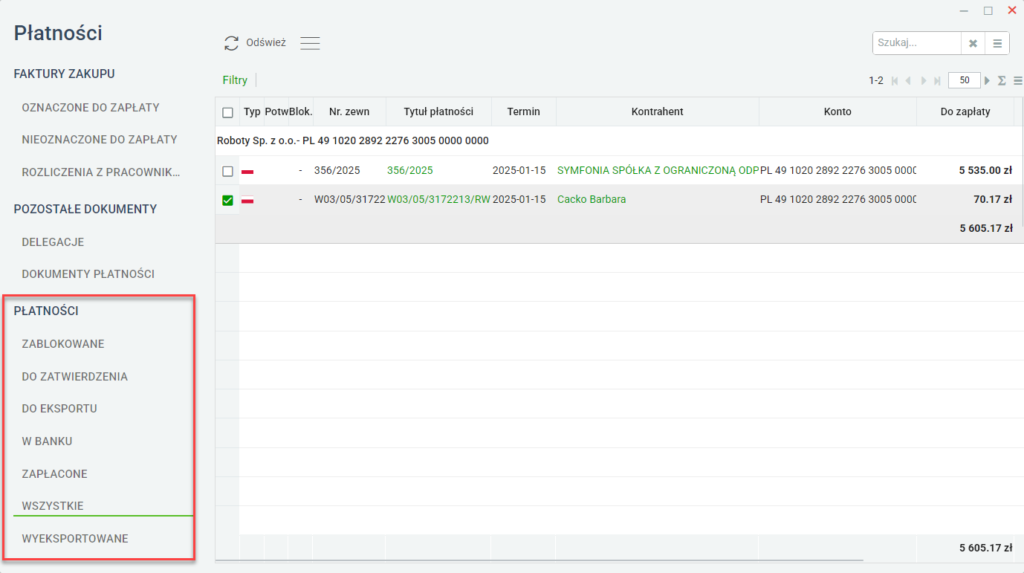The height and width of the screenshot is (573, 1024).
Task: Toggle the select-all checkbox in table header
Action: coord(227,112)
